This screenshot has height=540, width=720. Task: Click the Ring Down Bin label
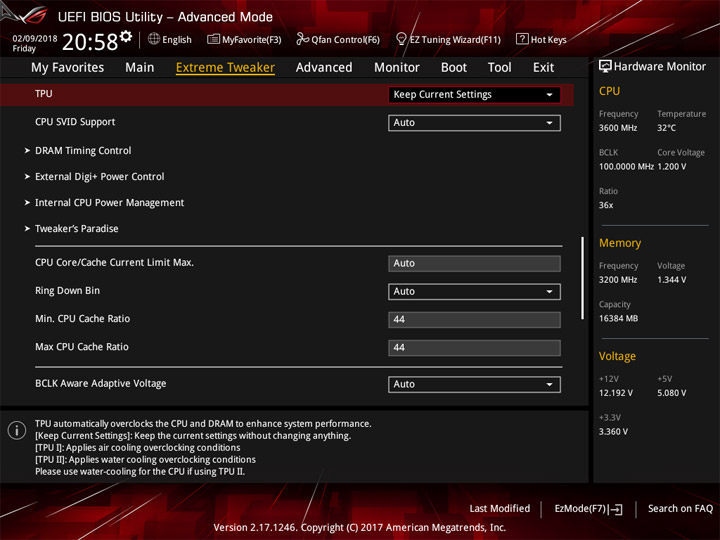click(67, 291)
